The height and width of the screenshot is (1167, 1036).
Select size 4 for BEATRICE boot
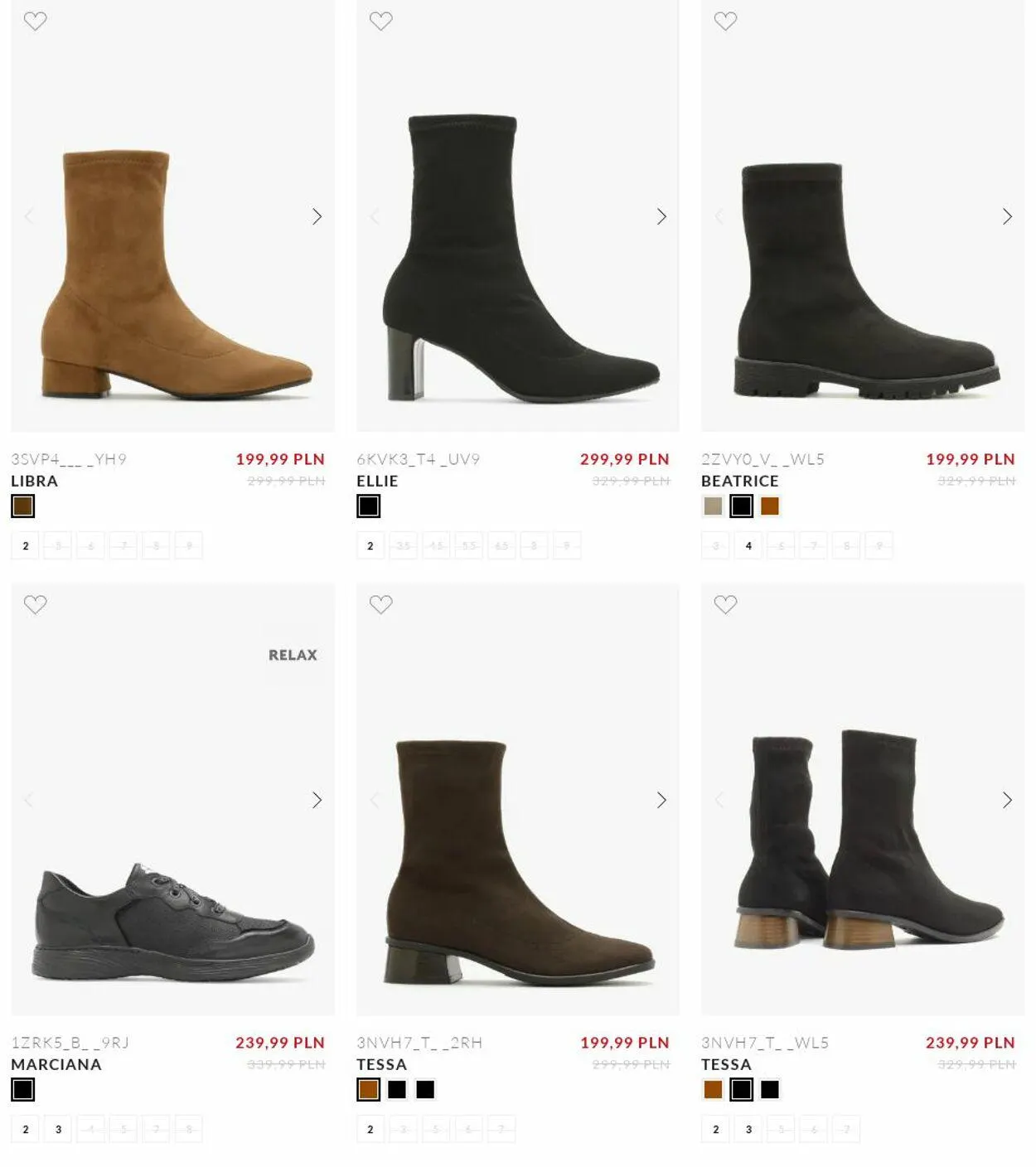(748, 545)
